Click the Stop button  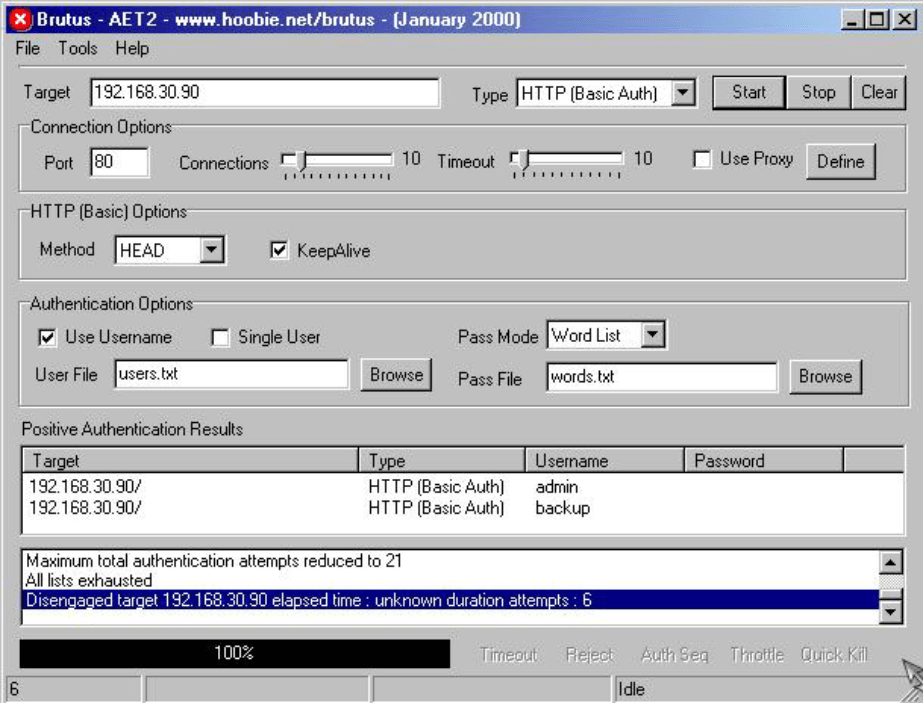pyautogui.click(x=818, y=93)
